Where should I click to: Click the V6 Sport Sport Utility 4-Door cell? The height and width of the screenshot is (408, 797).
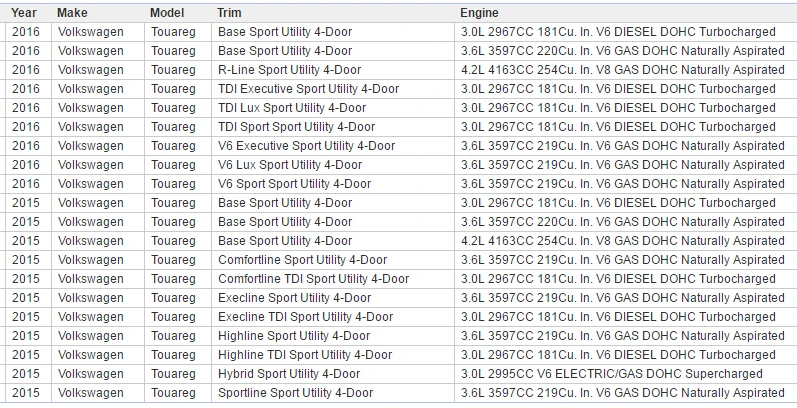coord(333,184)
